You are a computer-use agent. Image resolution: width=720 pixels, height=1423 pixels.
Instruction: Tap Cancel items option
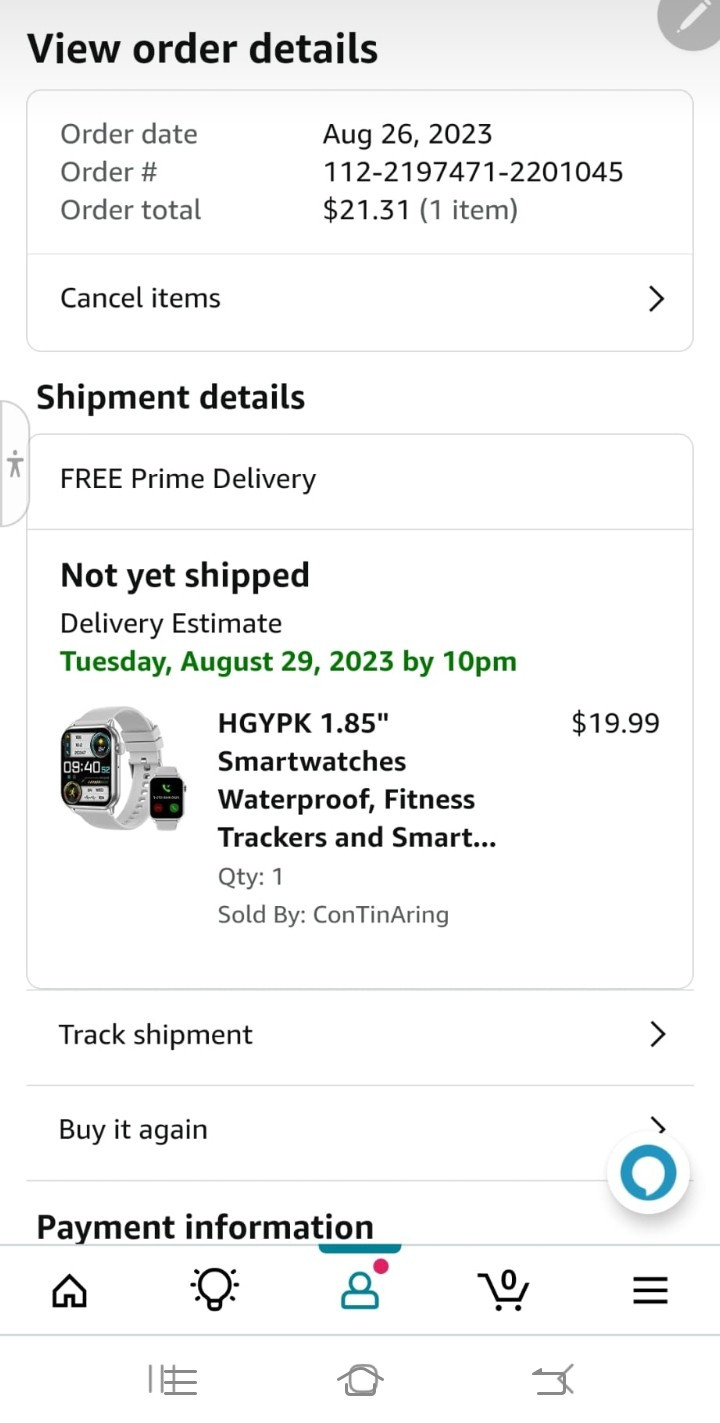[140, 299]
